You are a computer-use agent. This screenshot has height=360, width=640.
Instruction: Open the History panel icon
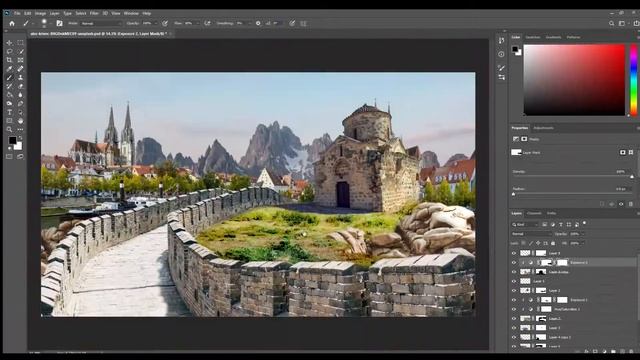pos(501,40)
